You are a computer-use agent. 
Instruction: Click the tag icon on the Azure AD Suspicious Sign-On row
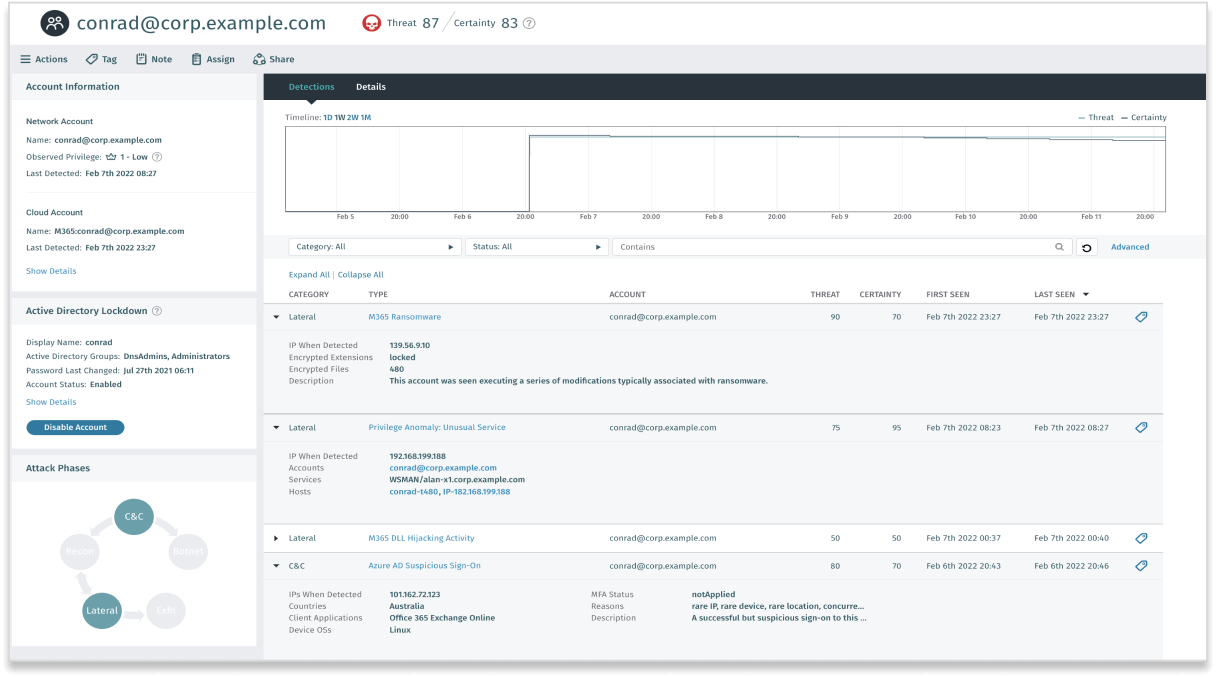click(x=1141, y=565)
